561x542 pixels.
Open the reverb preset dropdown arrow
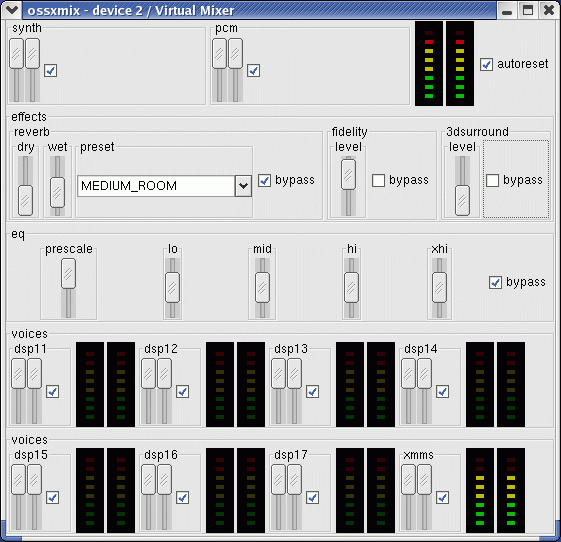click(x=243, y=186)
